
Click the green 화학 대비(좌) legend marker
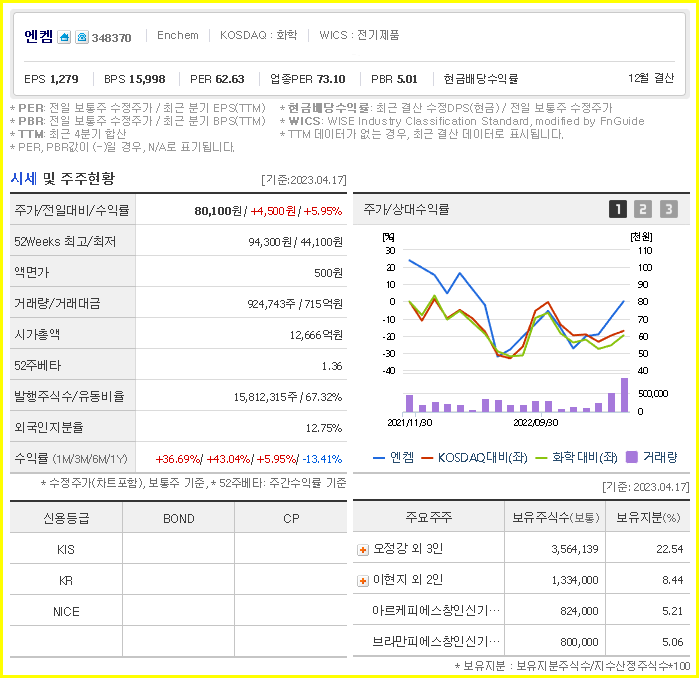coord(541,458)
